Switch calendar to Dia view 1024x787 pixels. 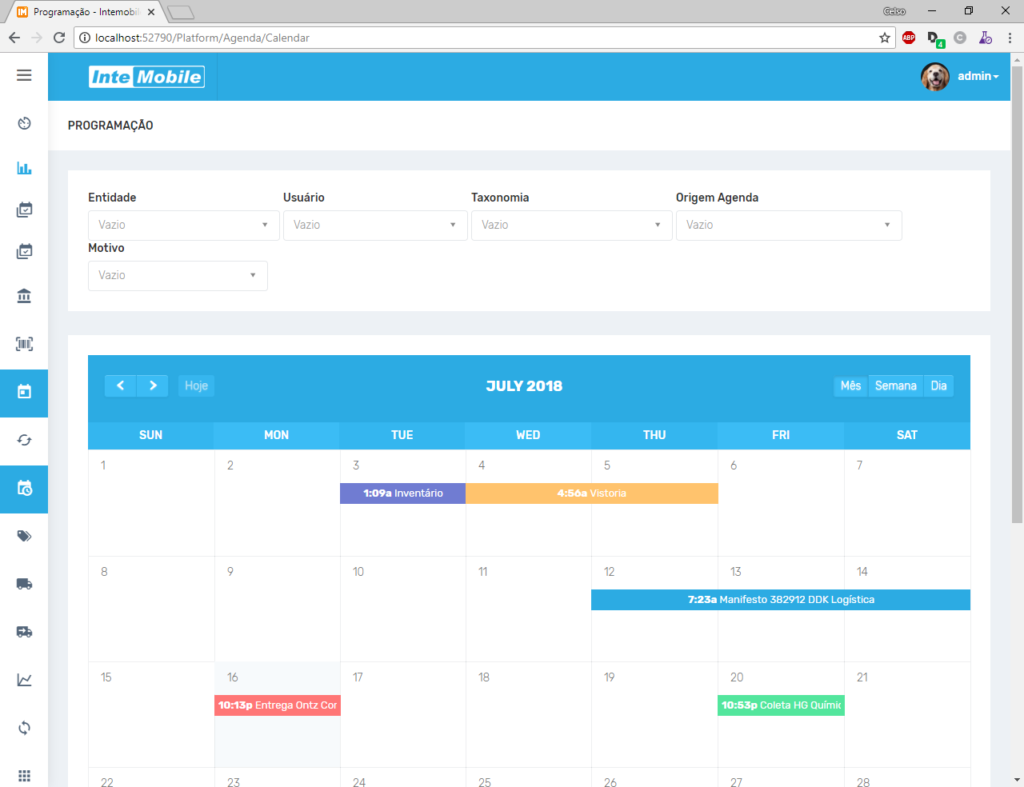click(938, 386)
